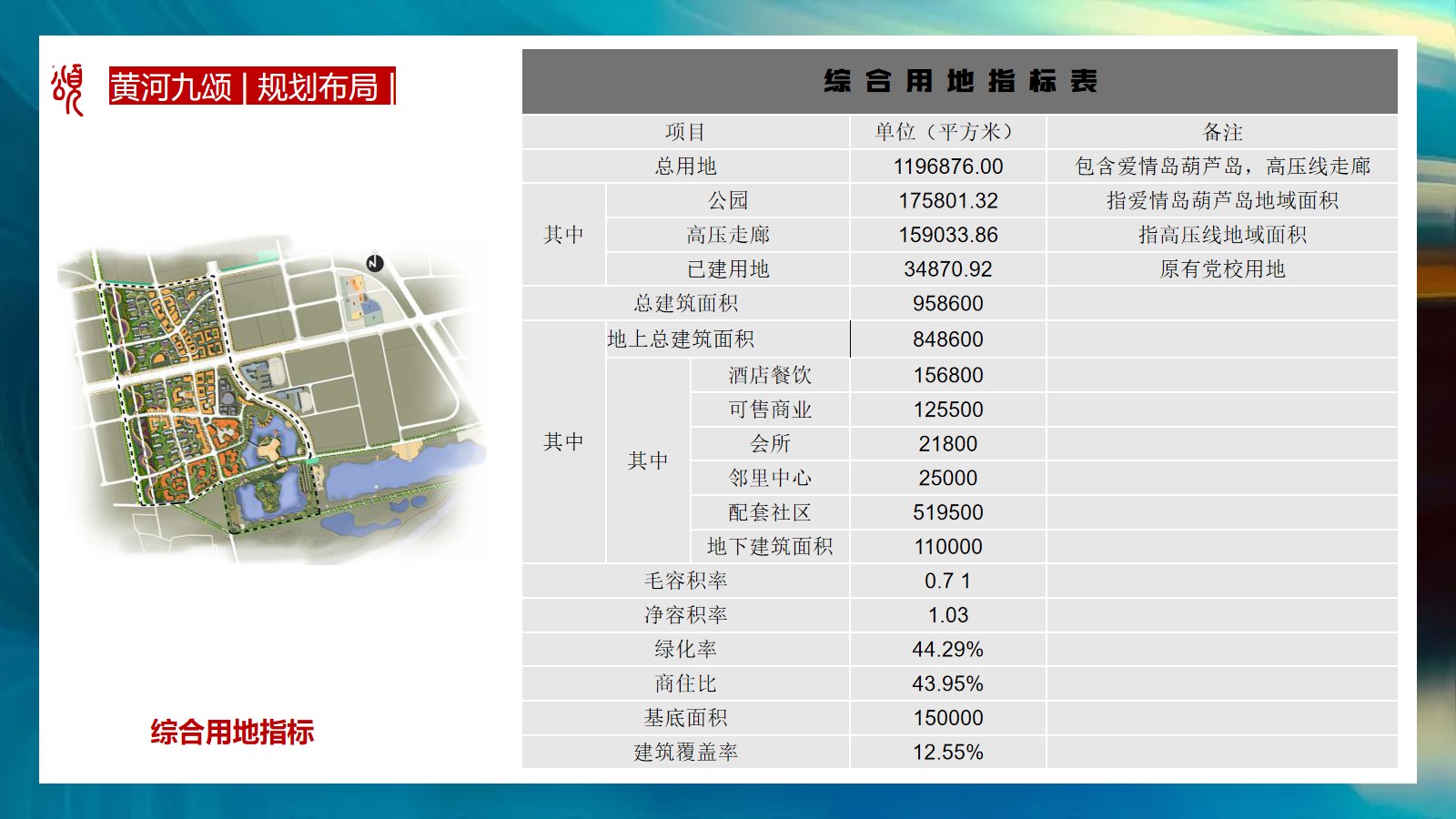Click the value 175801.32
The height and width of the screenshot is (819, 1456).
[x=948, y=201]
